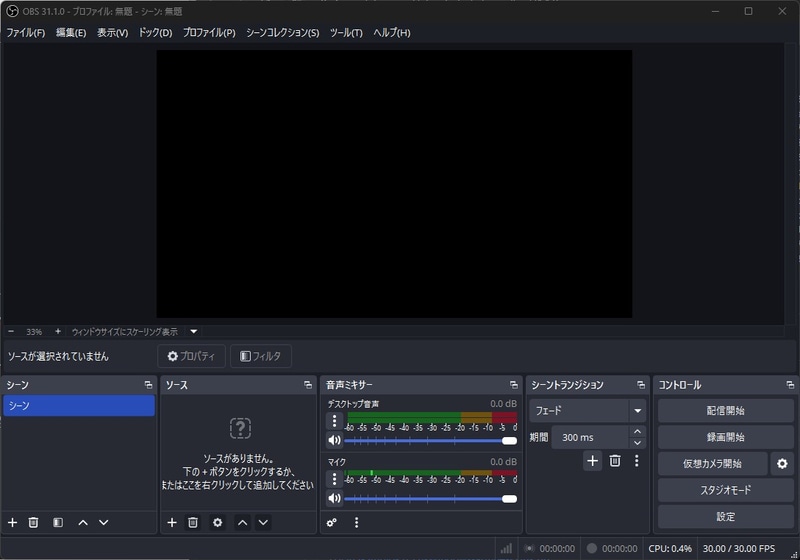Decrease 期間 duration with down arrow
This screenshot has width=800, height=560.
tap(637, 443)
